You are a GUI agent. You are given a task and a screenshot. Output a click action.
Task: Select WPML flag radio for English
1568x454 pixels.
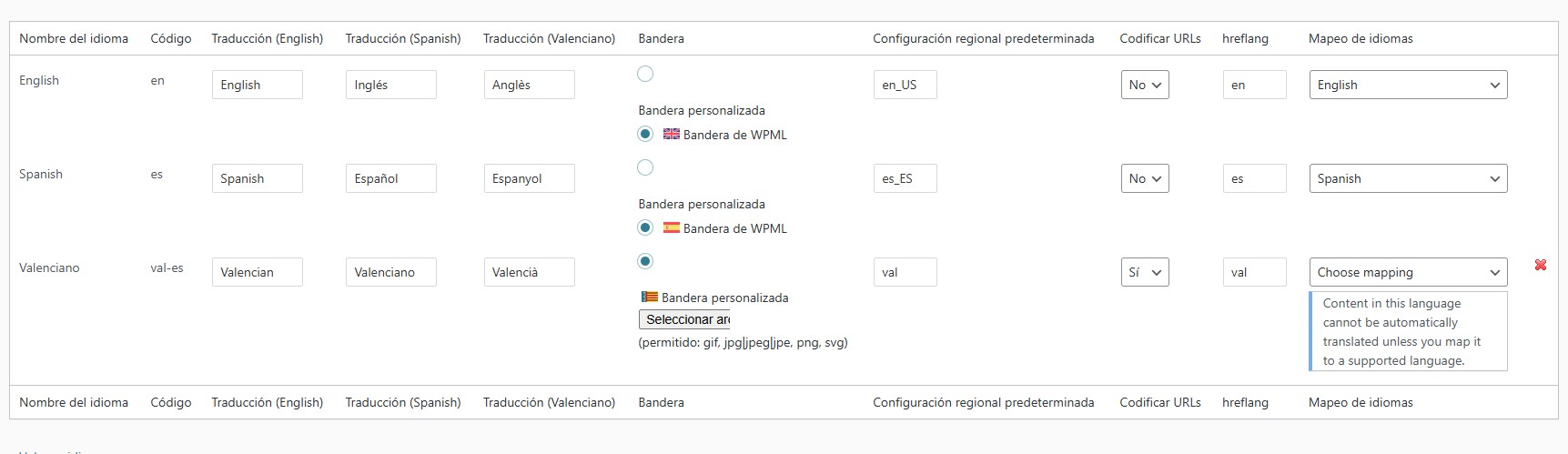[x=645, y=134]
